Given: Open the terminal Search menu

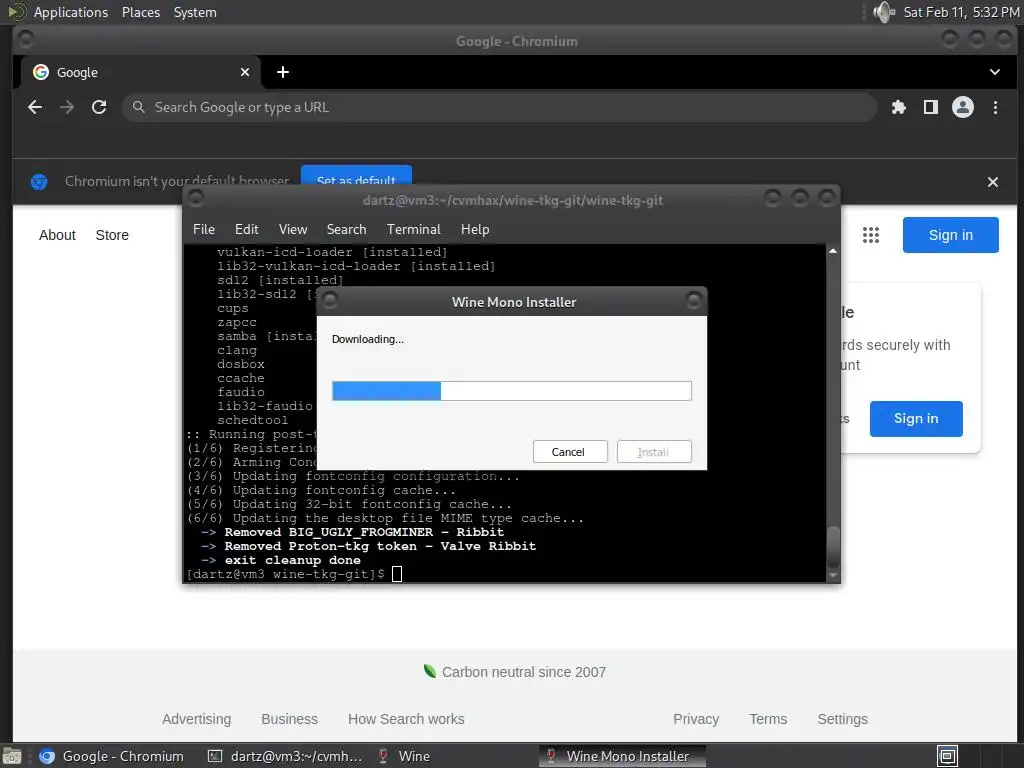Looking at the screenshot, I should tap(346, 229).
